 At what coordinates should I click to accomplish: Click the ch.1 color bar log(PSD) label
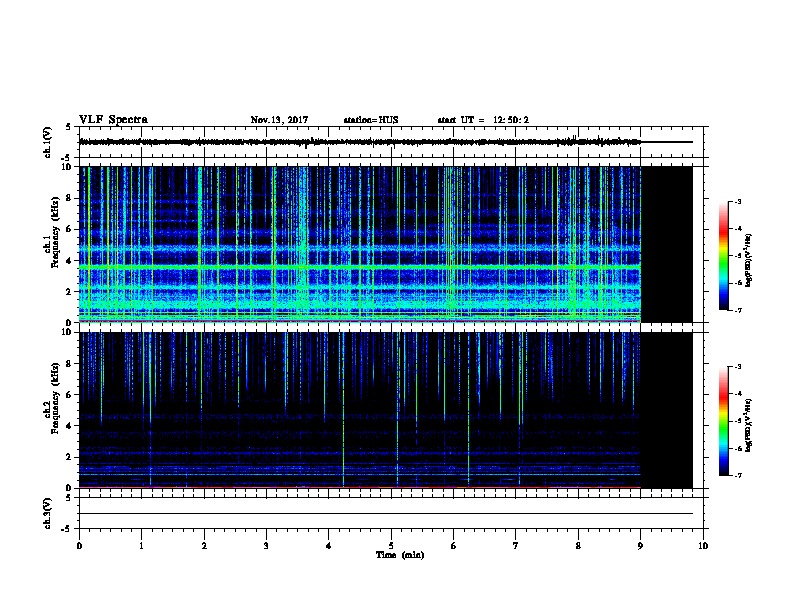point(748,260)
